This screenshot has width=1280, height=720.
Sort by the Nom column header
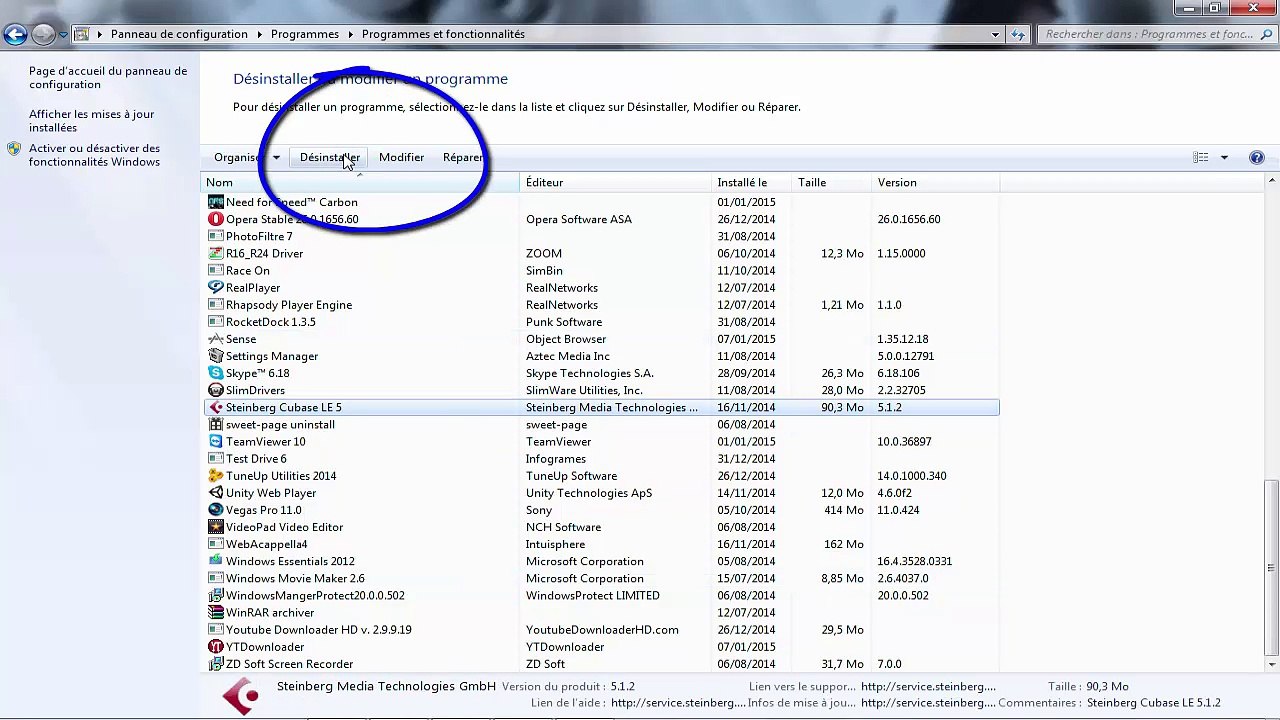pyautogui.click(x=360, y=182)
